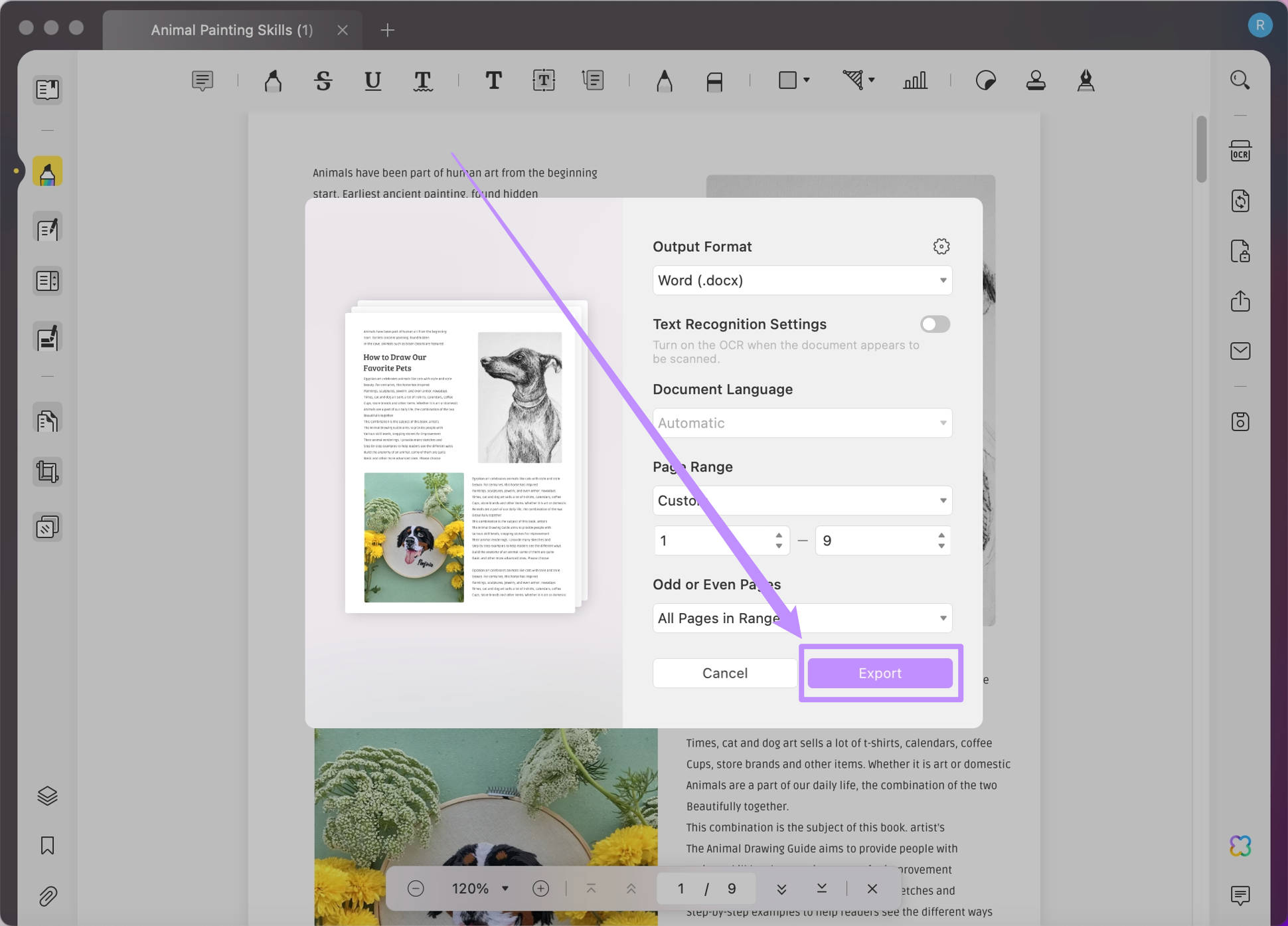Click the current page number field

point(681,888)
